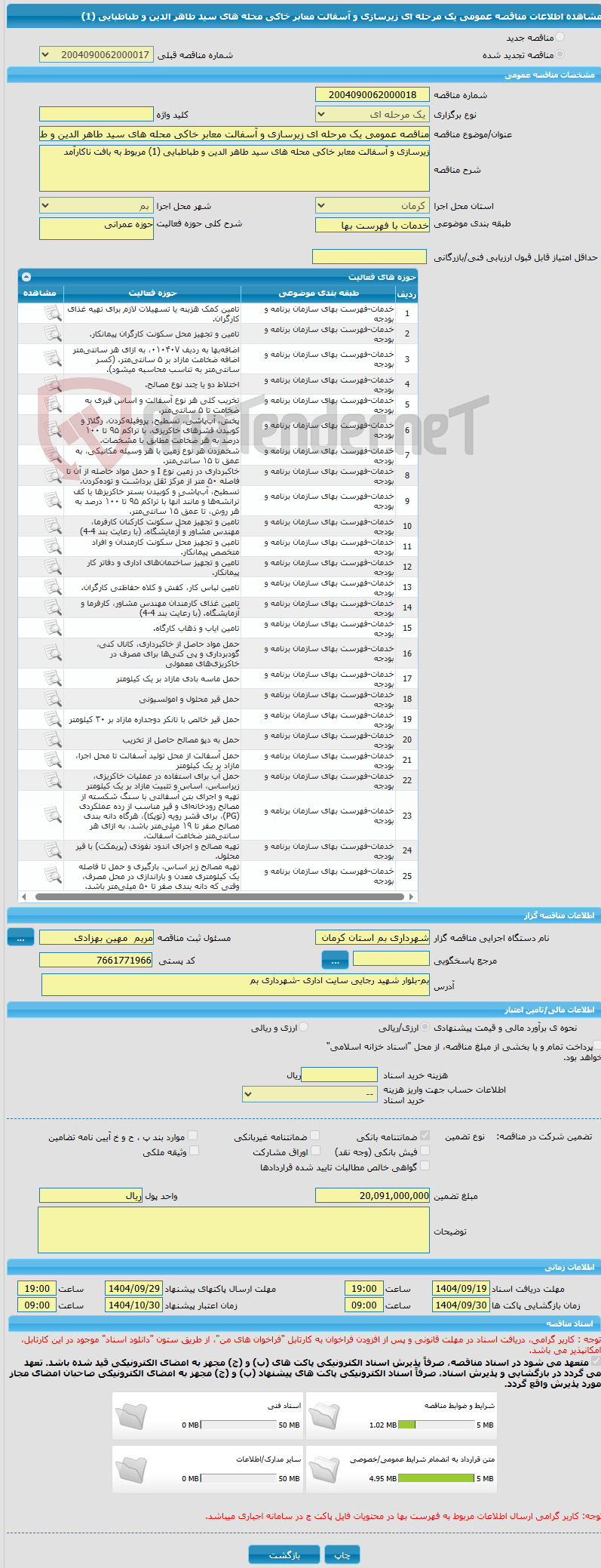Viewport: 601px width, 1568px height.
Task: Open the شهر محل اجرا dropdown
Action: 97,205
